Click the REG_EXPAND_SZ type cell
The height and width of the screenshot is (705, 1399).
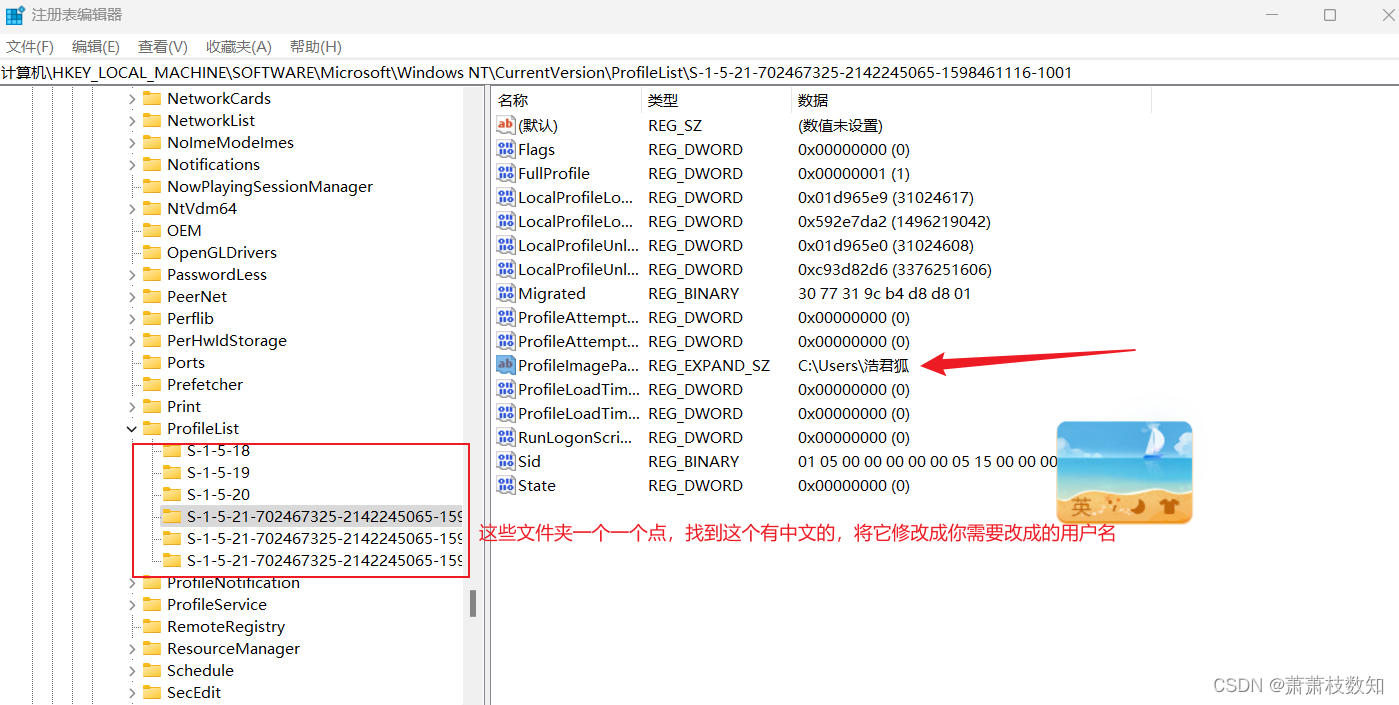tap(709, 365)
